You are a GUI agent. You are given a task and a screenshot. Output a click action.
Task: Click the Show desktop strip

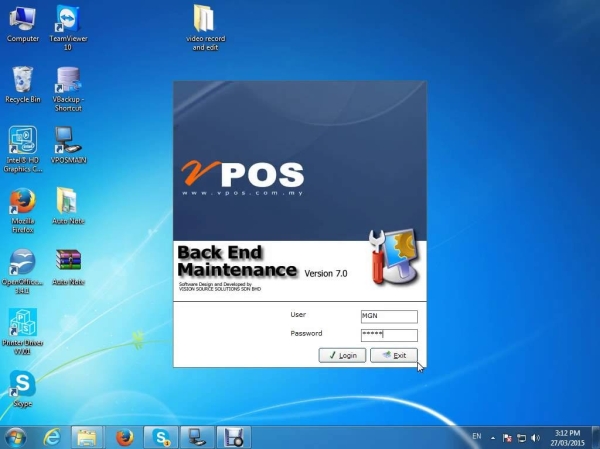[x=596, y=438]
